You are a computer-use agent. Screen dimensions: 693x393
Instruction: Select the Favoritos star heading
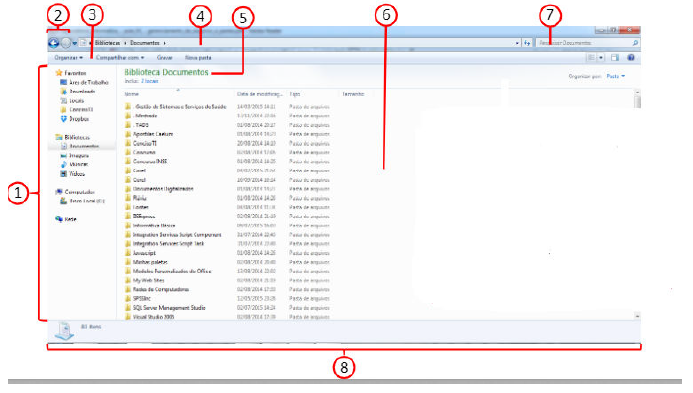pyautogui.click(x=71, y=73)
